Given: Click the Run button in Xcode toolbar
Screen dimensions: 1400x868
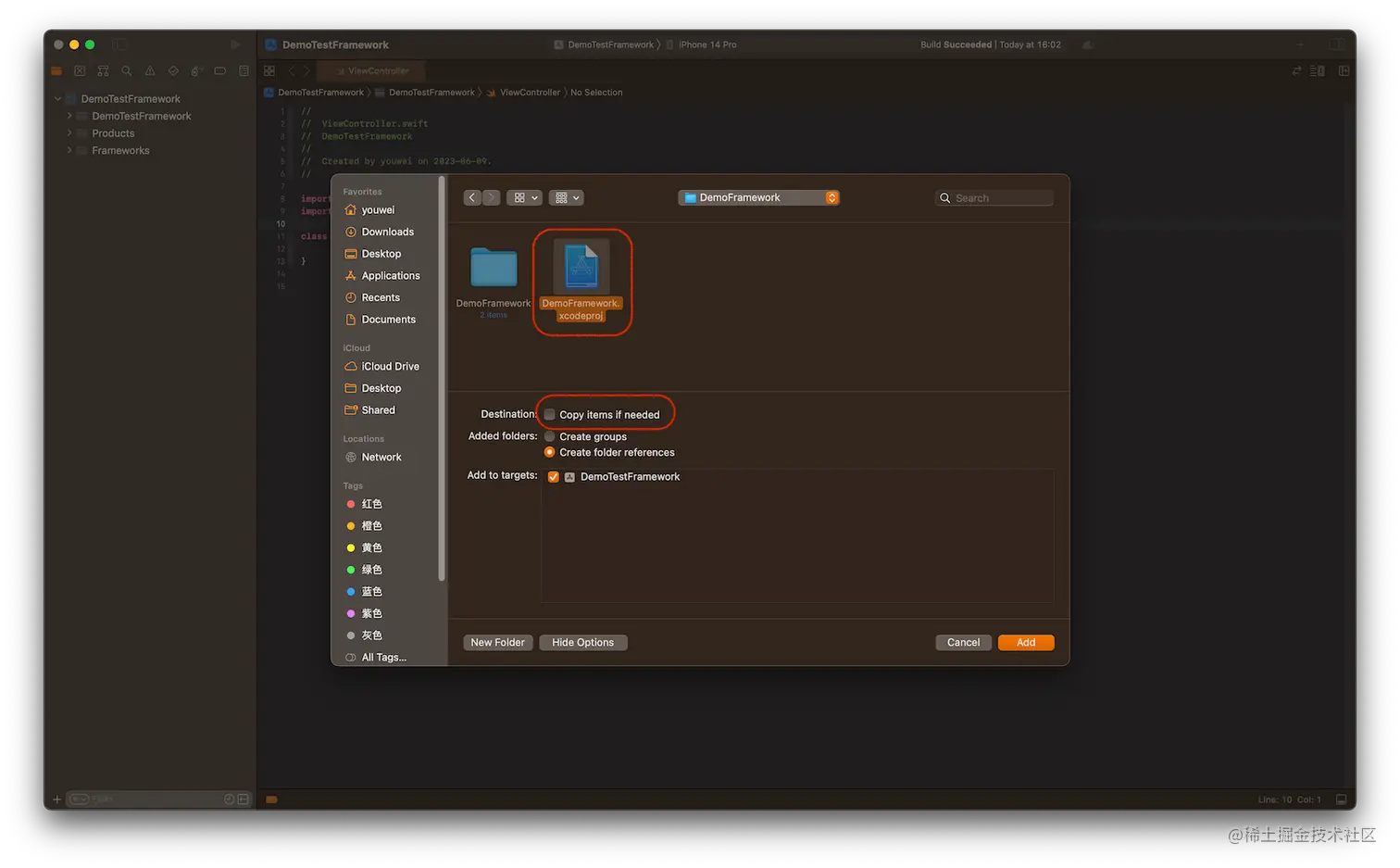Looking at the screenshot, I should (x=235, y=44).
